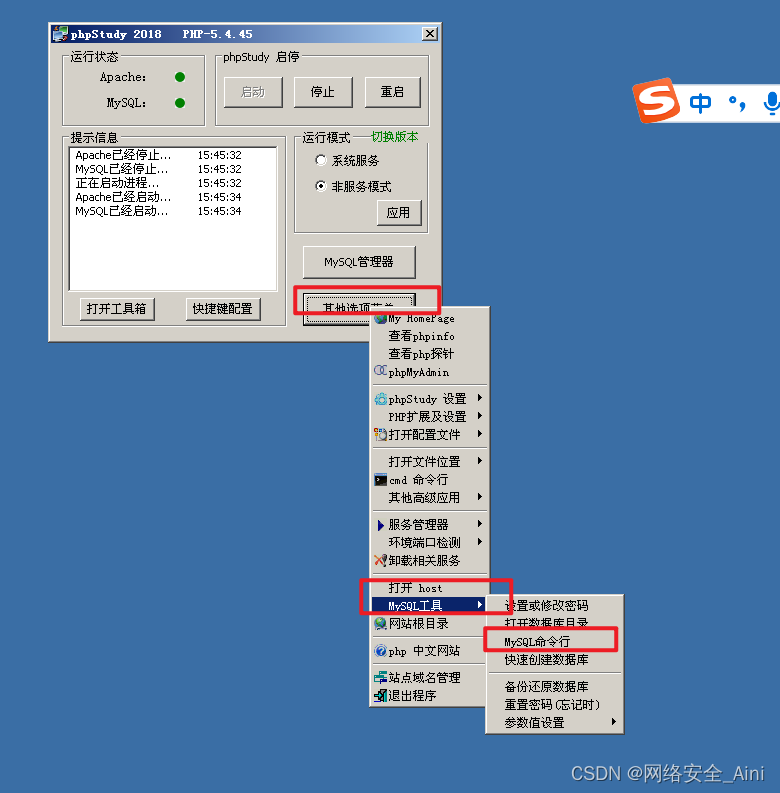The height and width of the screenshot is (793, 780).
Task: Click the 服务管理器 blue triangle icon
Action: pos(380,525)
